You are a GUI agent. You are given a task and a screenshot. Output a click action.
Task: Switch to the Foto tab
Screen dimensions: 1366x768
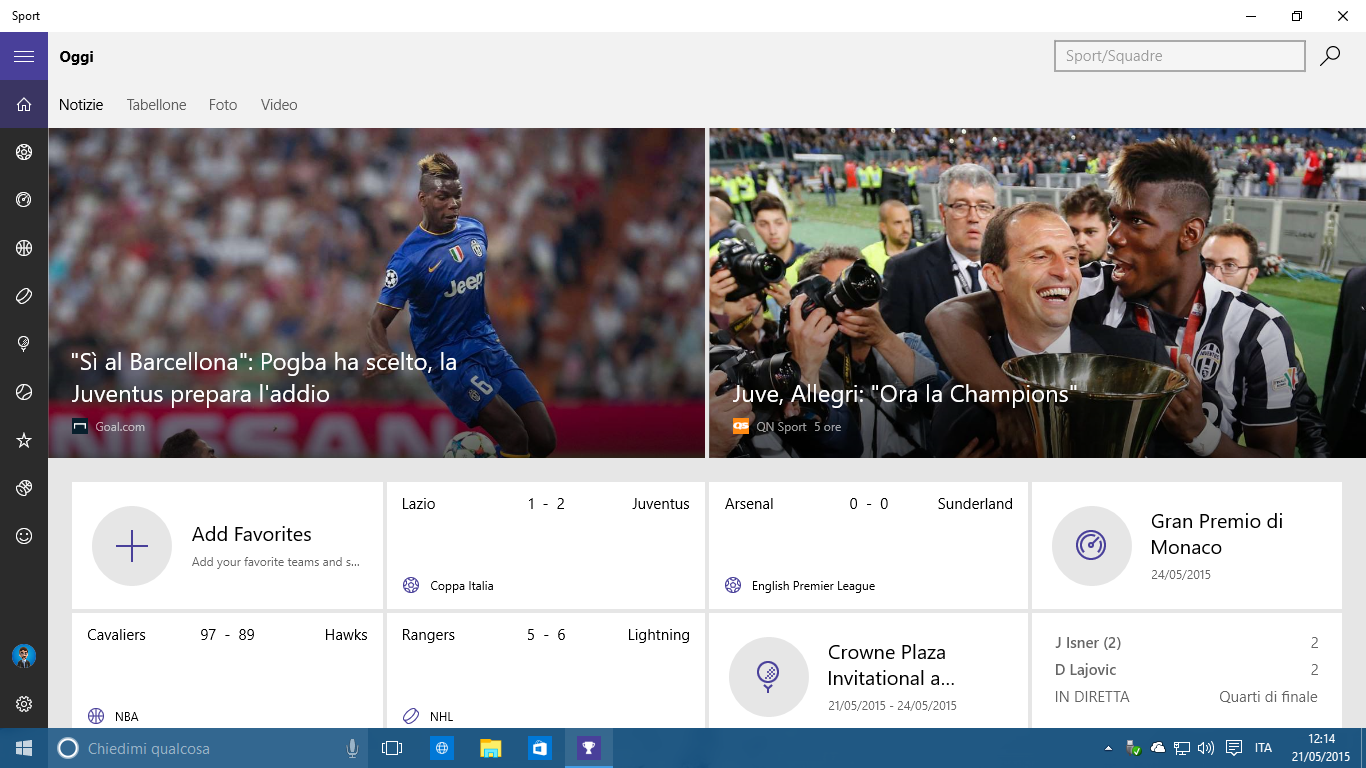pos(223,104)
